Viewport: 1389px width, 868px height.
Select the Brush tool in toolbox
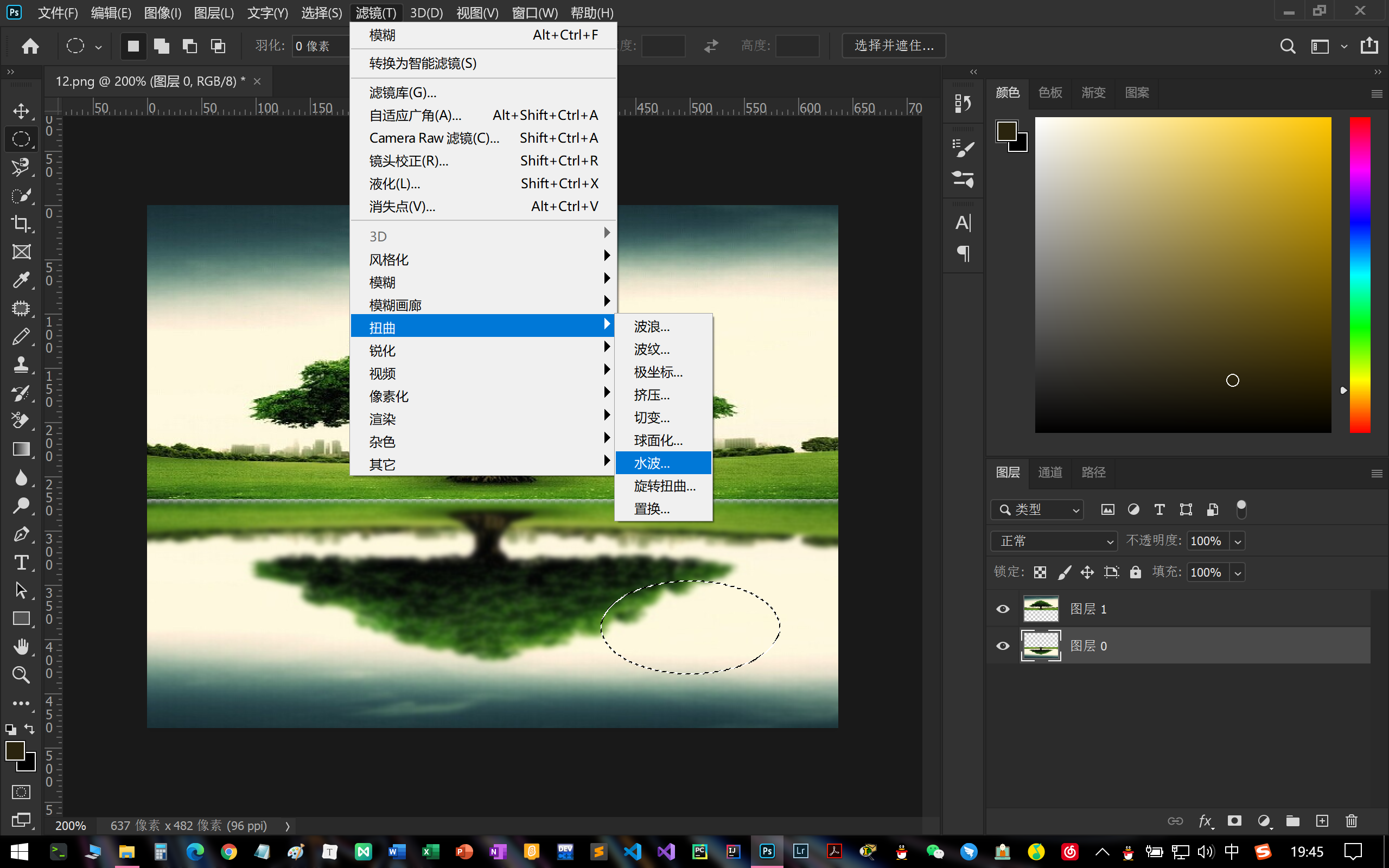[x=21, y=336]
